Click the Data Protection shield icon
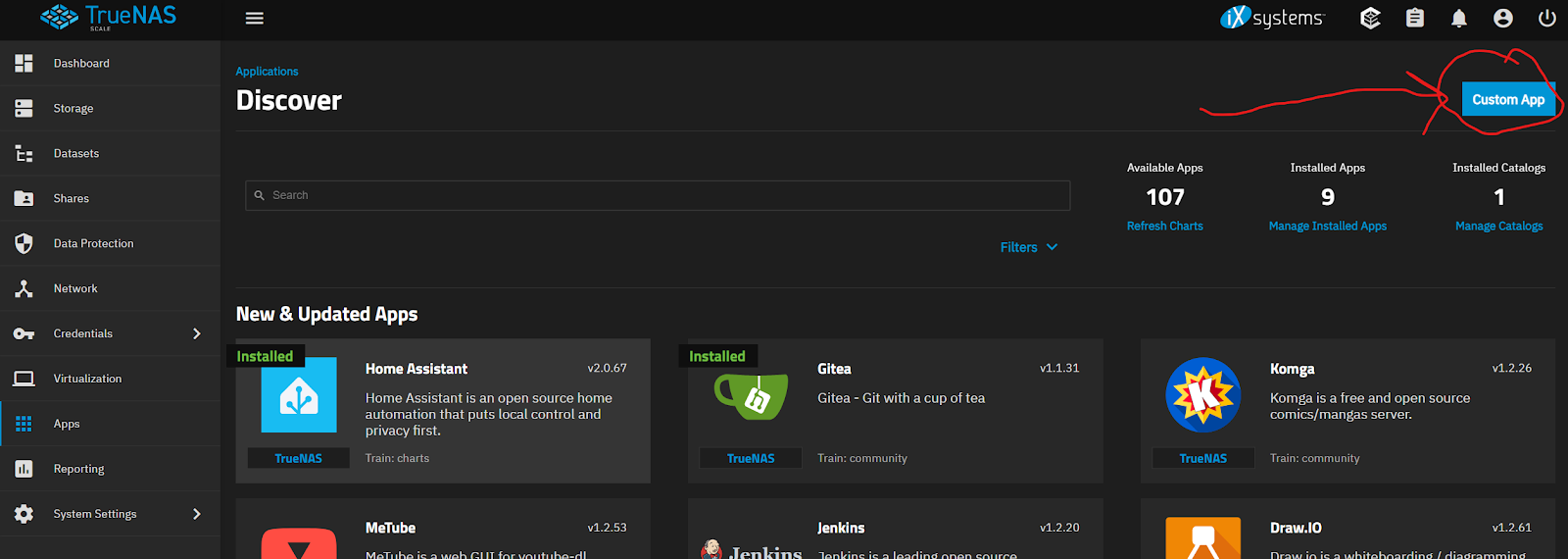Viewport: 1568px width, 559px height. [24, 243]
